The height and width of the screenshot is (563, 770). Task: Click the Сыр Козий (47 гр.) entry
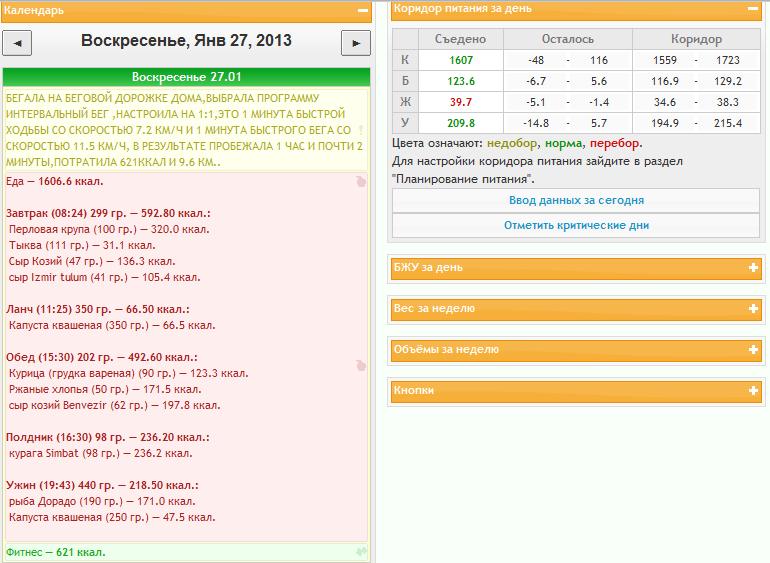coord(92,261)
